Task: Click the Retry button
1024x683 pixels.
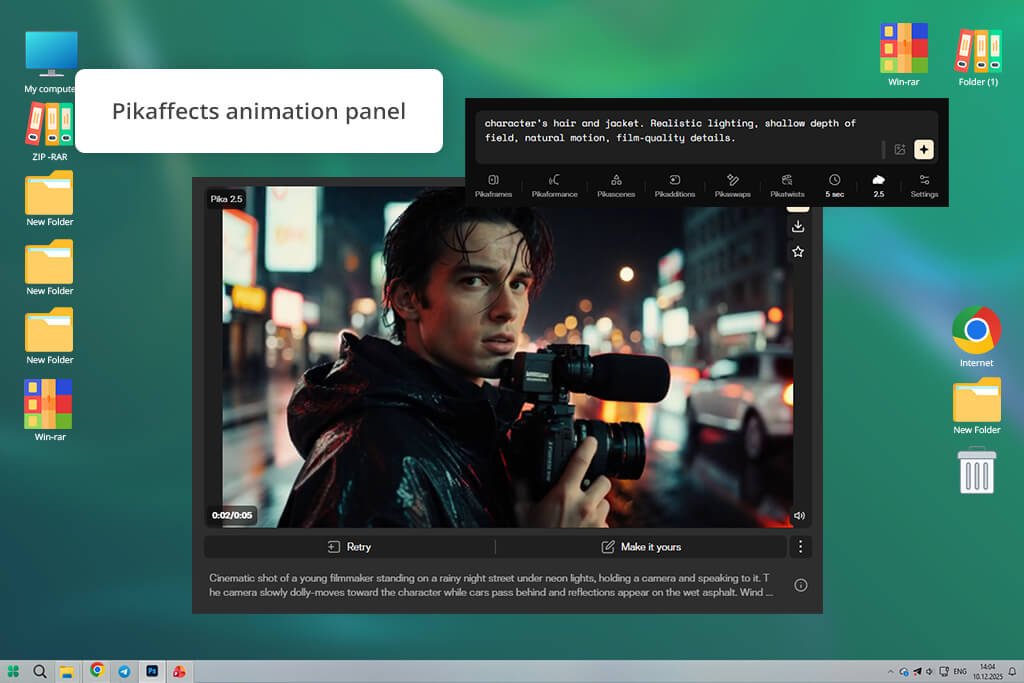Action: [349, 547]
